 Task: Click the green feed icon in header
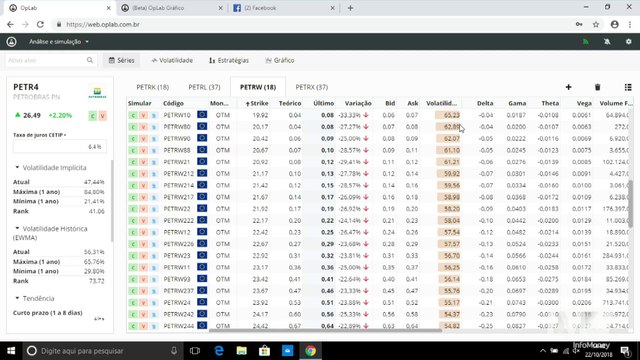point(586,42)
